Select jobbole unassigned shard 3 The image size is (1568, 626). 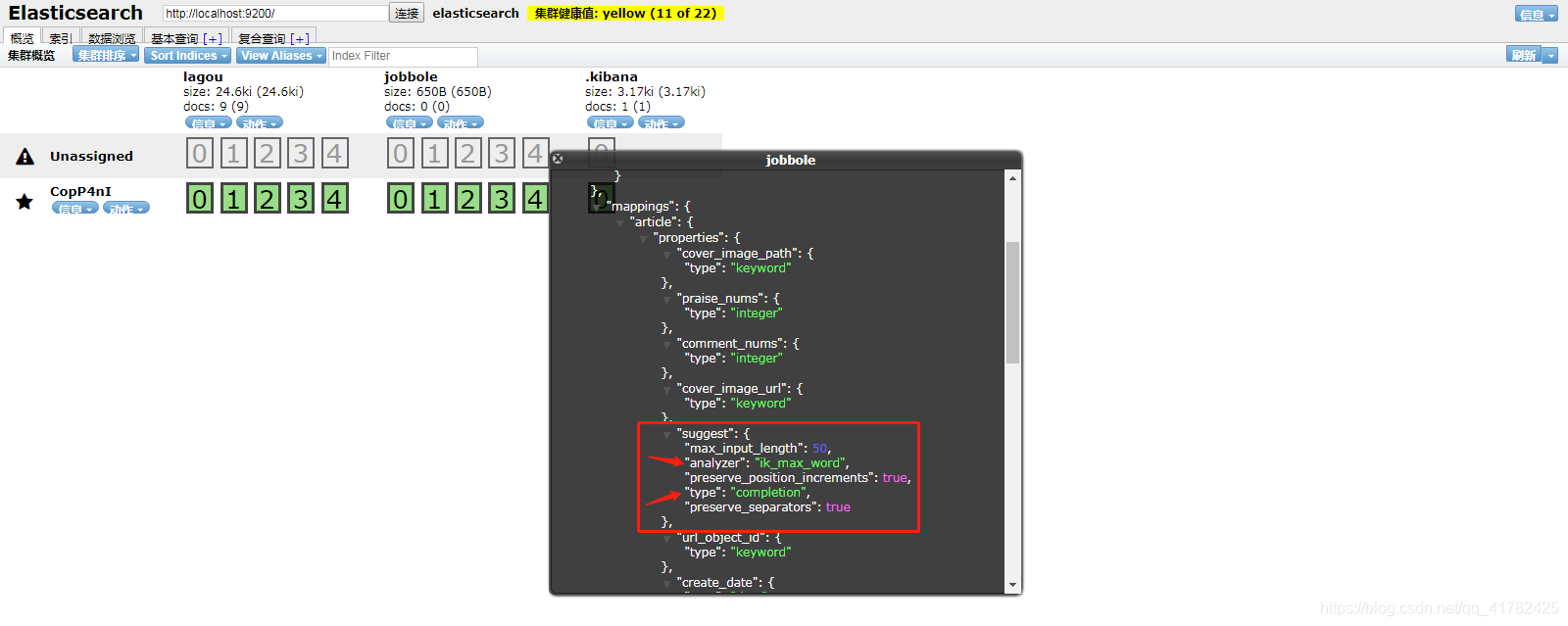click(502, 154)
